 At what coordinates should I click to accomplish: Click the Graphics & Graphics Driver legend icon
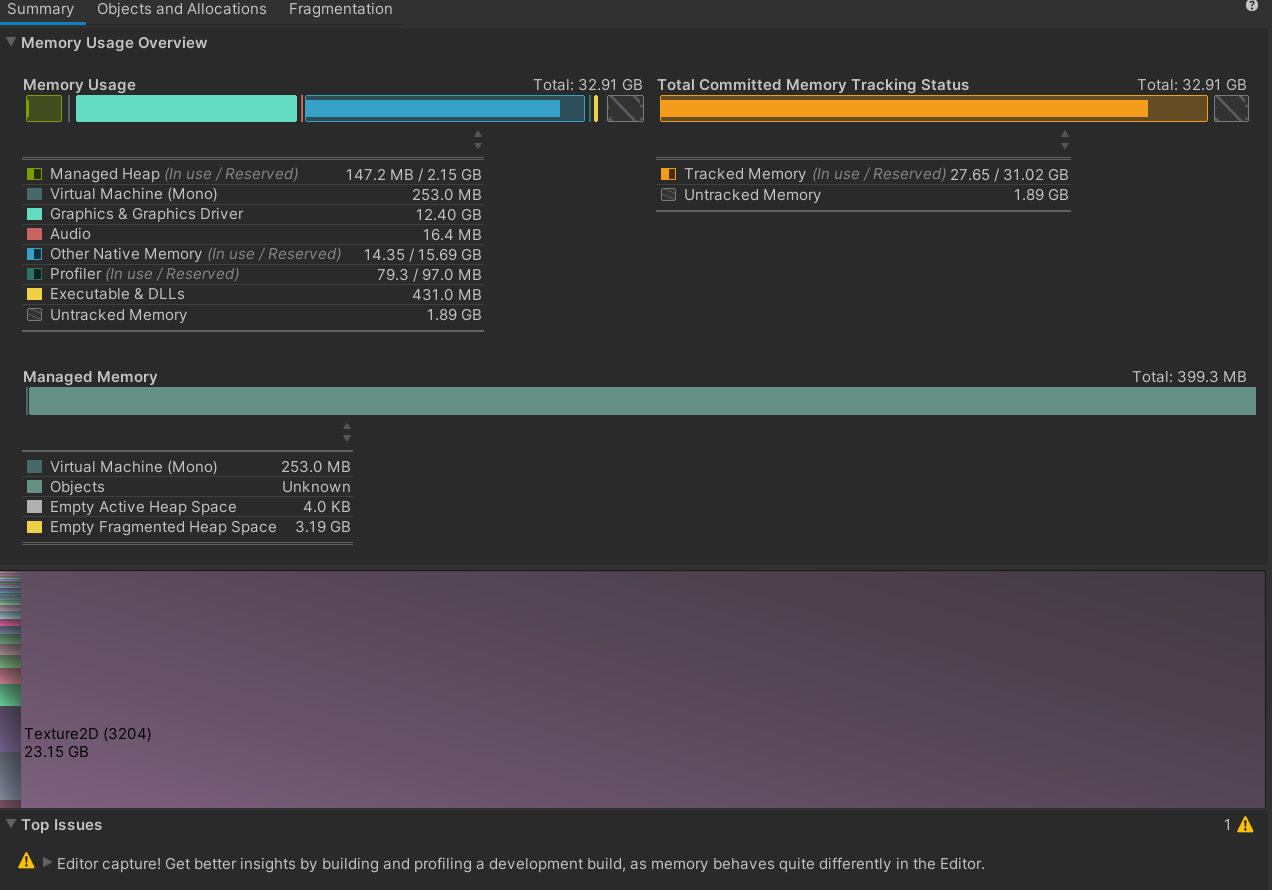pos(36,214)
